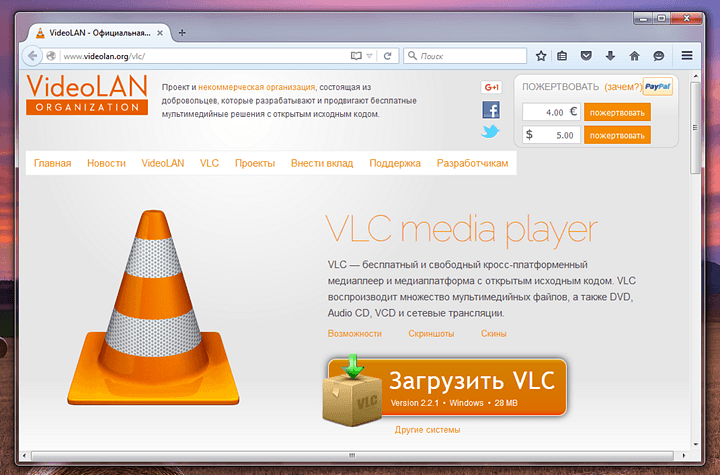Click the Twitter bird icon

tap(491, 131)
